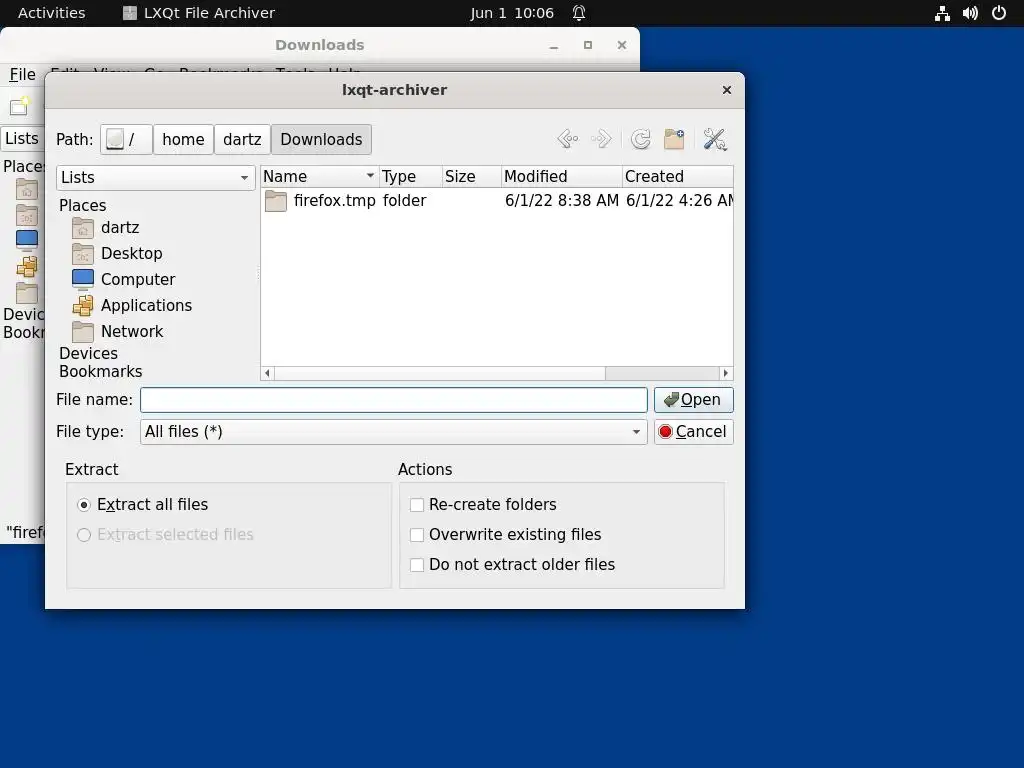Go forward using the forward arrow icon
The height and width of the screenshot is (768, 1024).
click(x=601, y=139)
